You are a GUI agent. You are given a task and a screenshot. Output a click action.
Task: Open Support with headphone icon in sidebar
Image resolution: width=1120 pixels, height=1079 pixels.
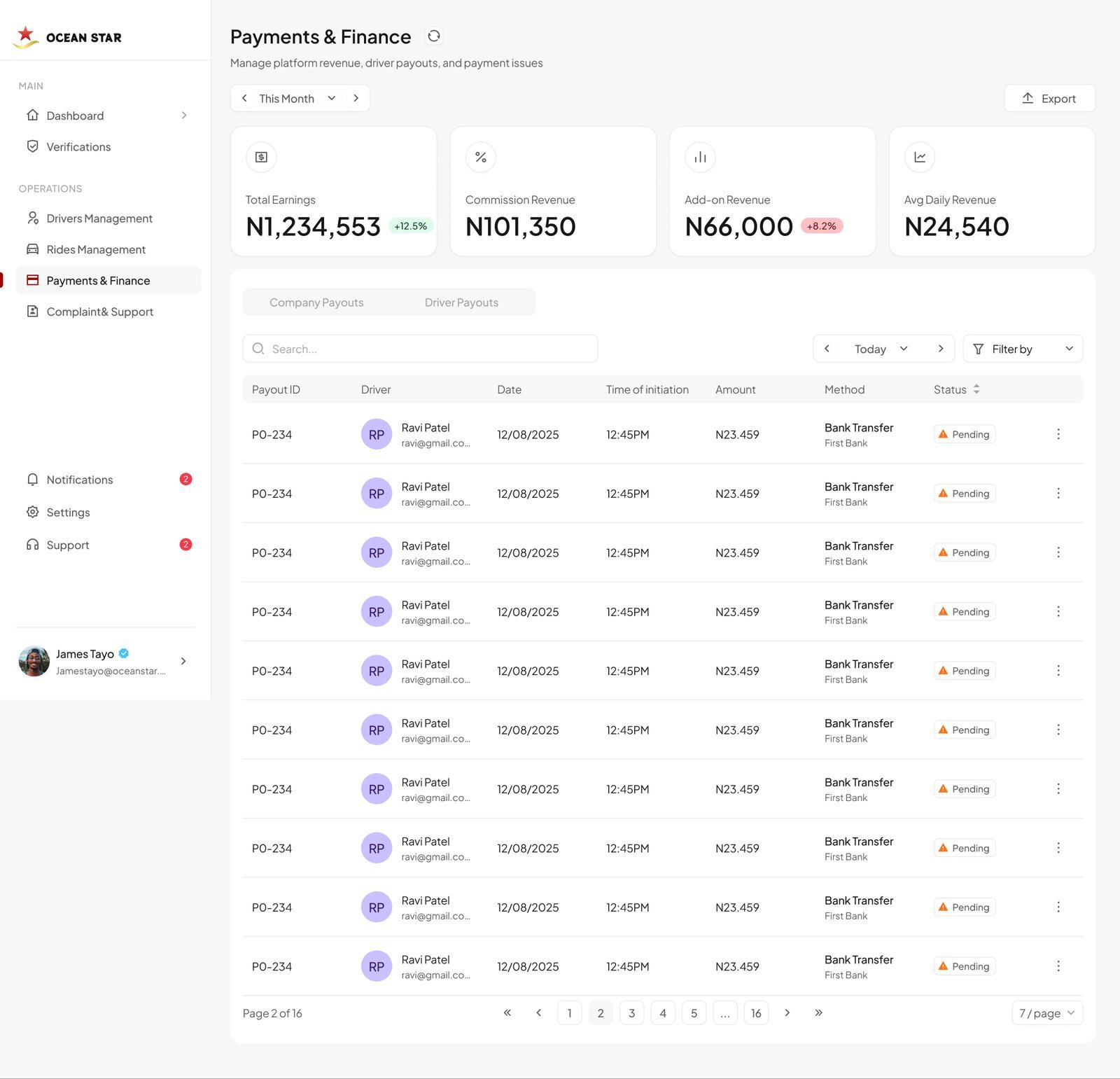[108, 545]
